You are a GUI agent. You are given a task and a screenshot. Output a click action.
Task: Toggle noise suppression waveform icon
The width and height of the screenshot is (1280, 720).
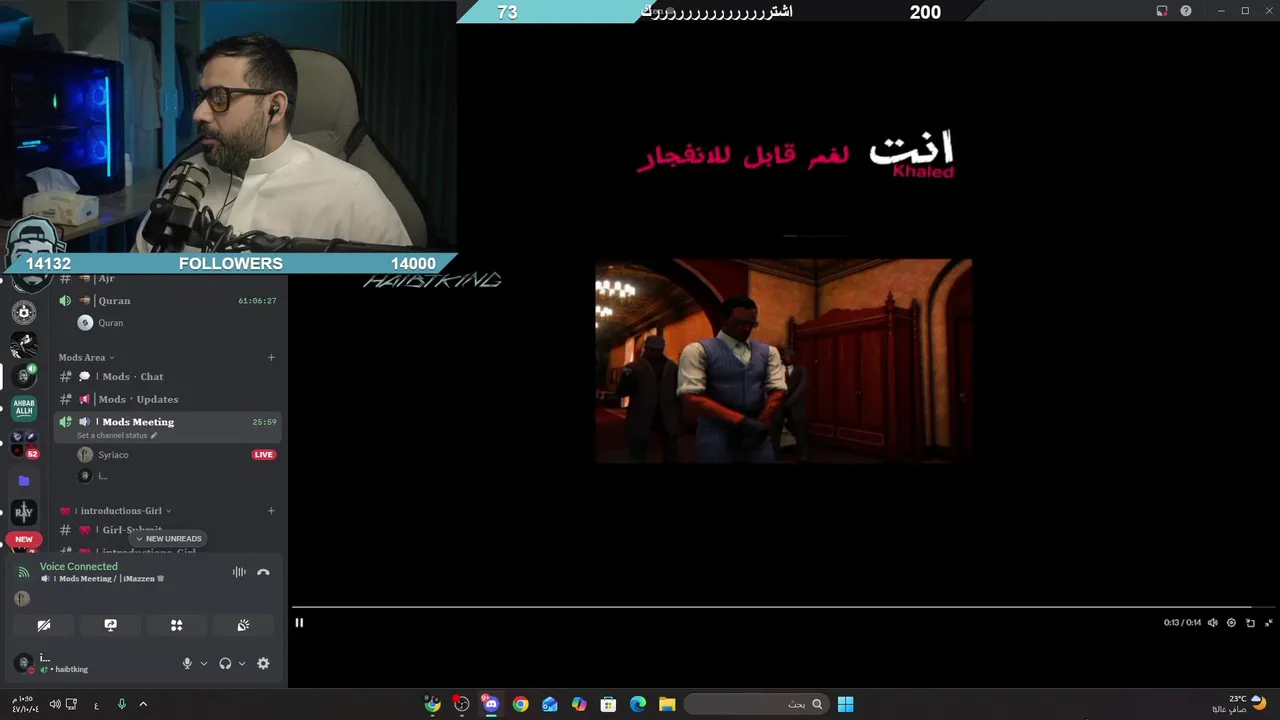(239, 572)
